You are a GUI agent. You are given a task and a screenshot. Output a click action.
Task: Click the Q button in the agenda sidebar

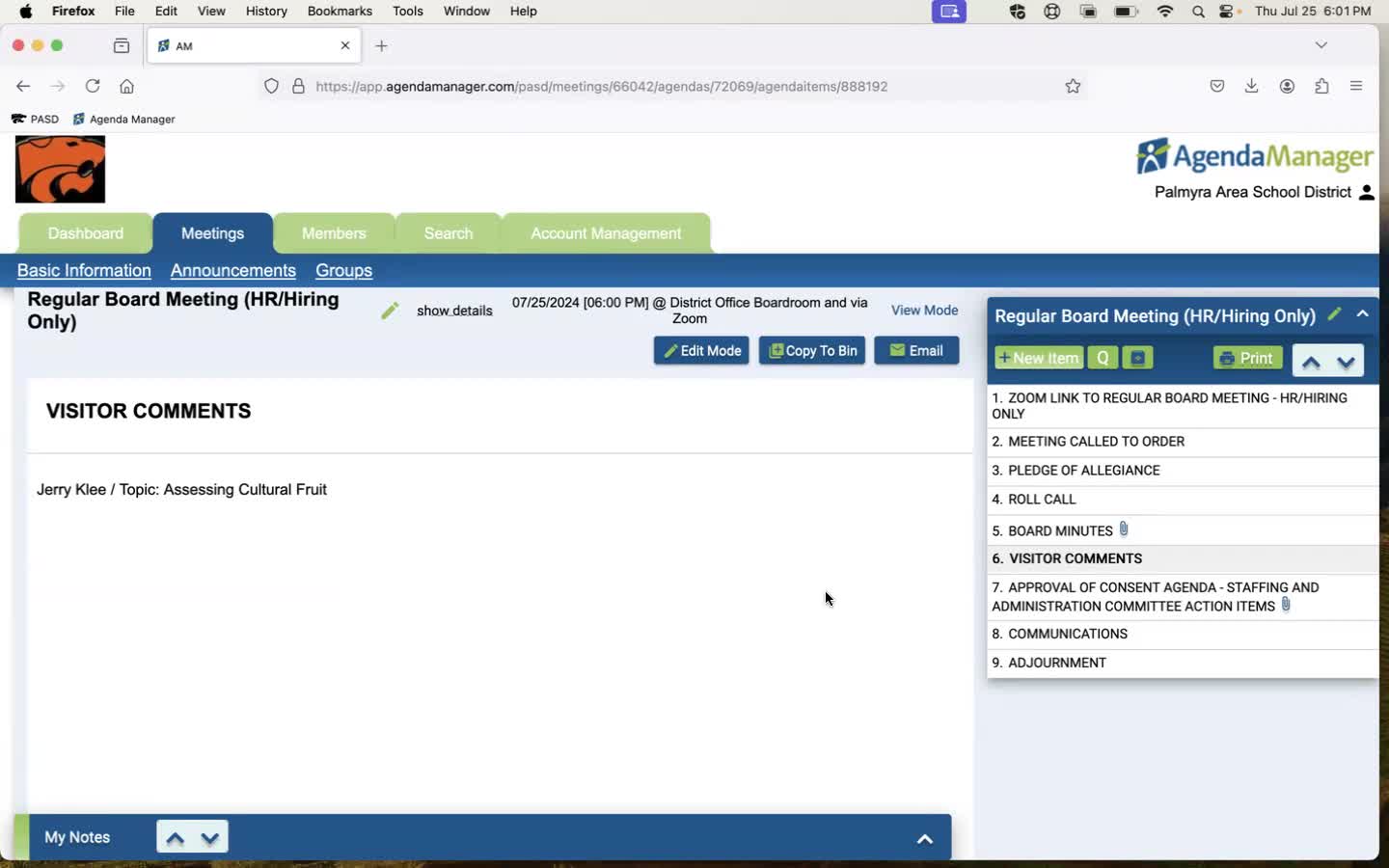(1103, 358)
